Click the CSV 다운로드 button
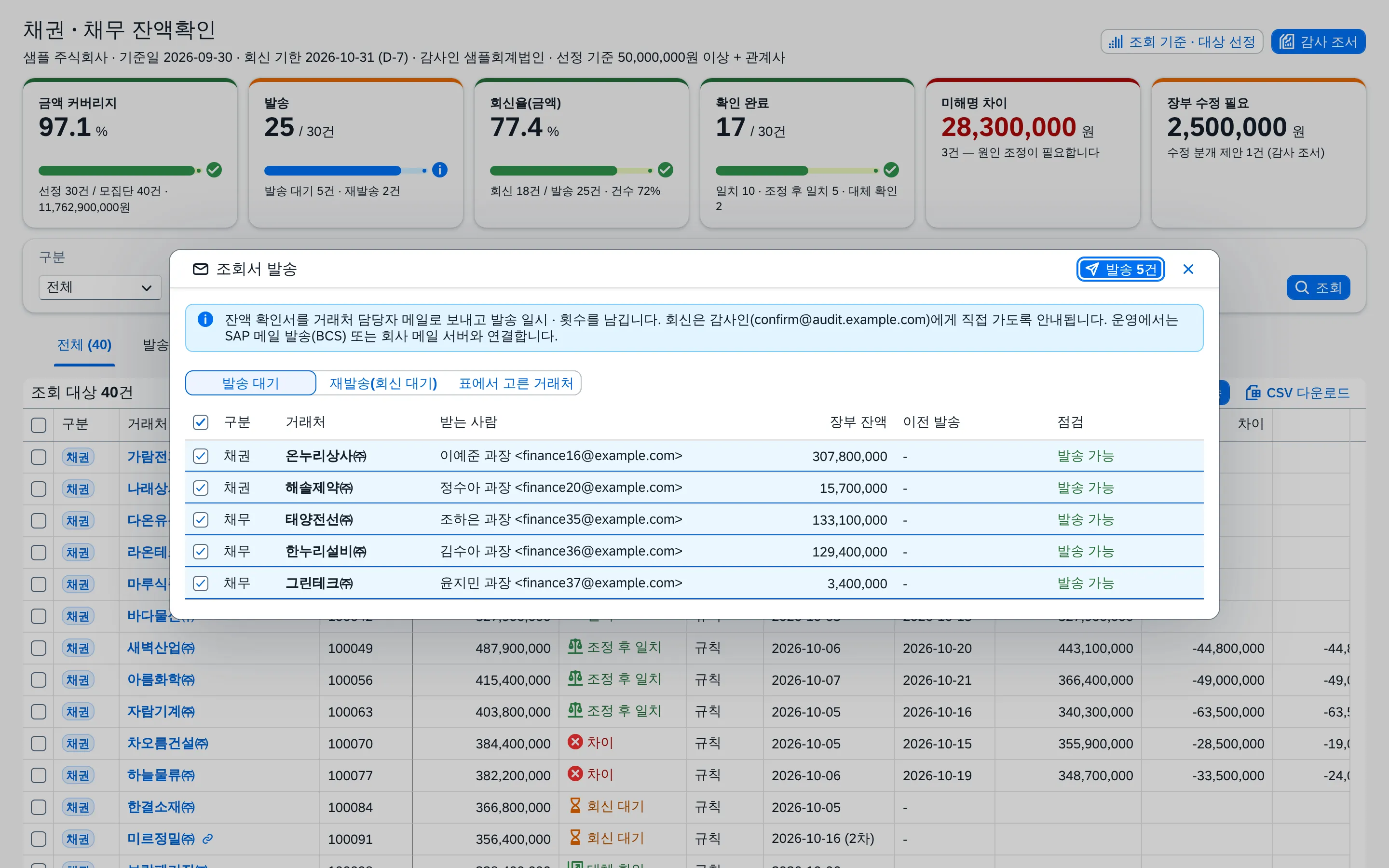The width and height of the screenshot is (1389, 868). pyautogui.click(x=1297, y=393)
